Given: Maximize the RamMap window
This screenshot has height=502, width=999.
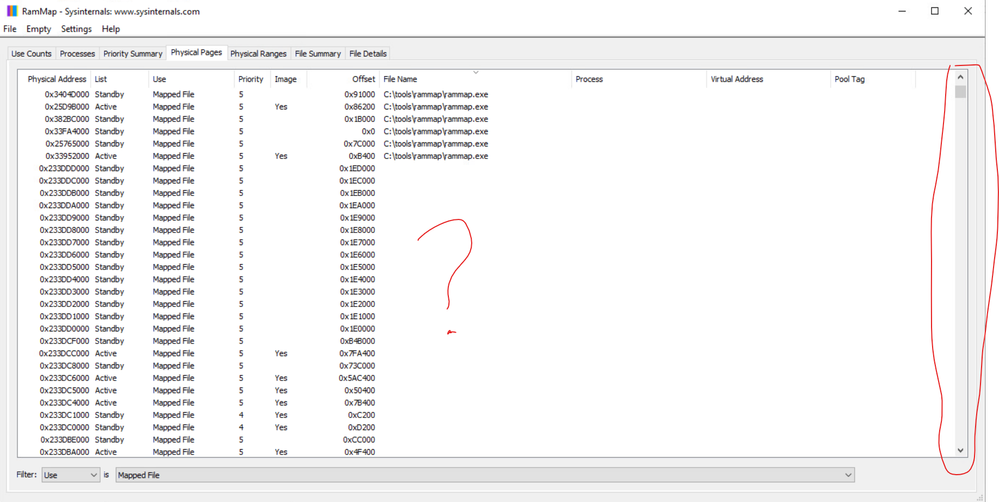Looking at the screenshot, I should tap(935, 11).
